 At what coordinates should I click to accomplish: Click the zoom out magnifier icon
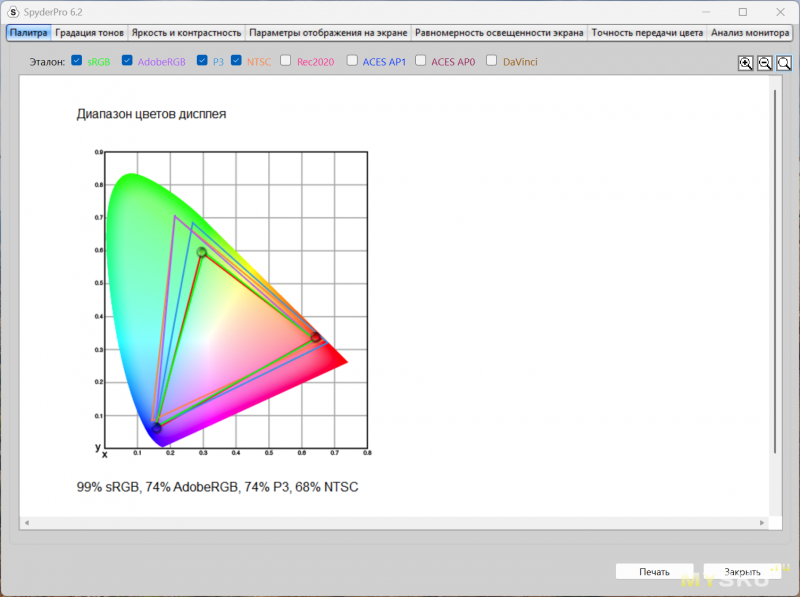pyautogui.click(x=765, y=63)
